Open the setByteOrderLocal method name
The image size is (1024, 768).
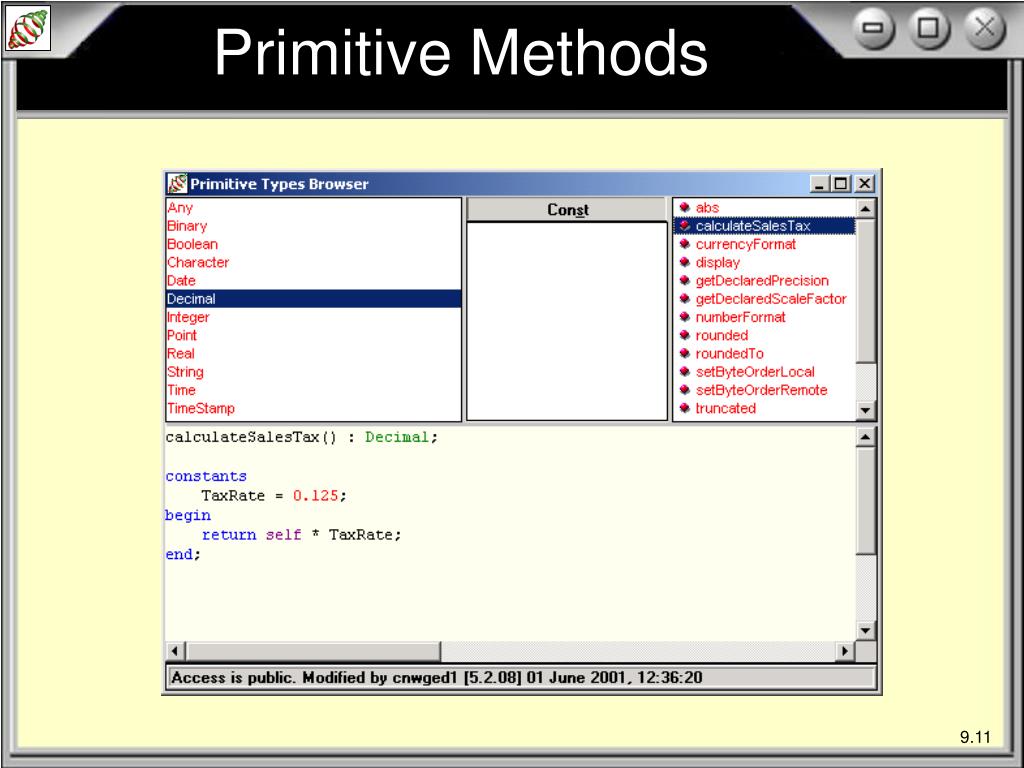click(x=755, y=372)
